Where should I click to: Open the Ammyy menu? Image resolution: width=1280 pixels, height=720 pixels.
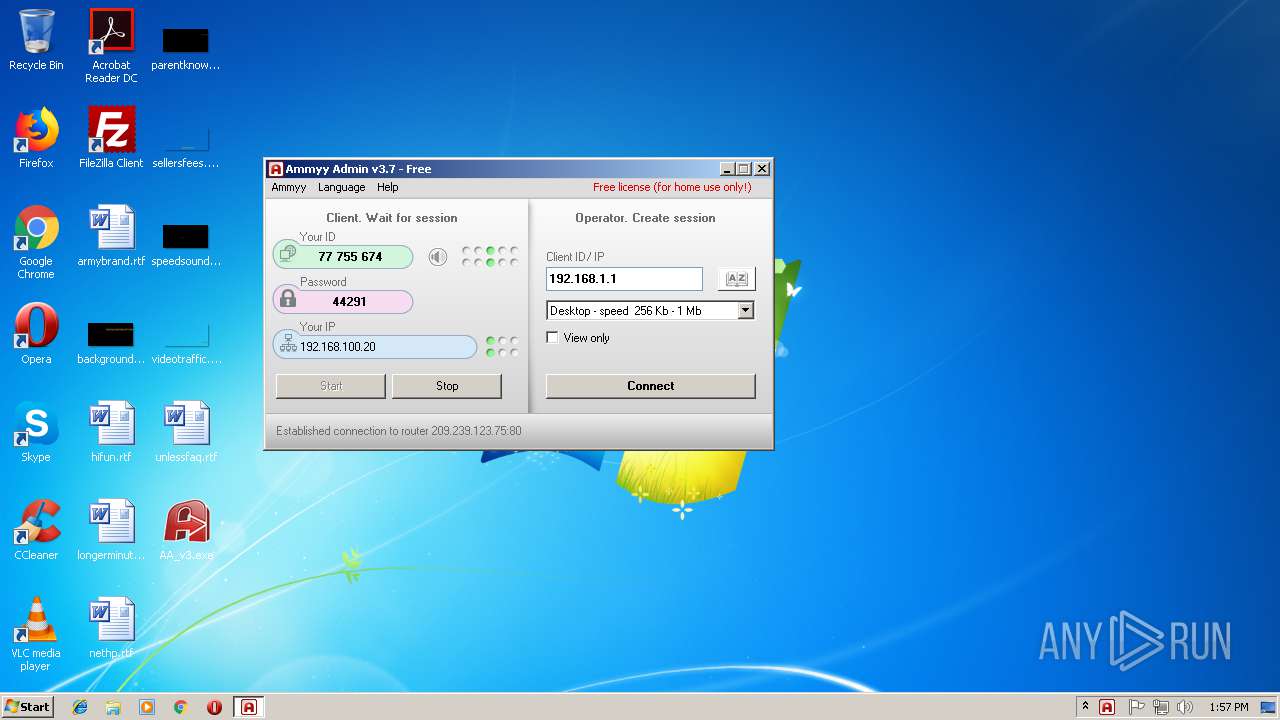(289, 187)
